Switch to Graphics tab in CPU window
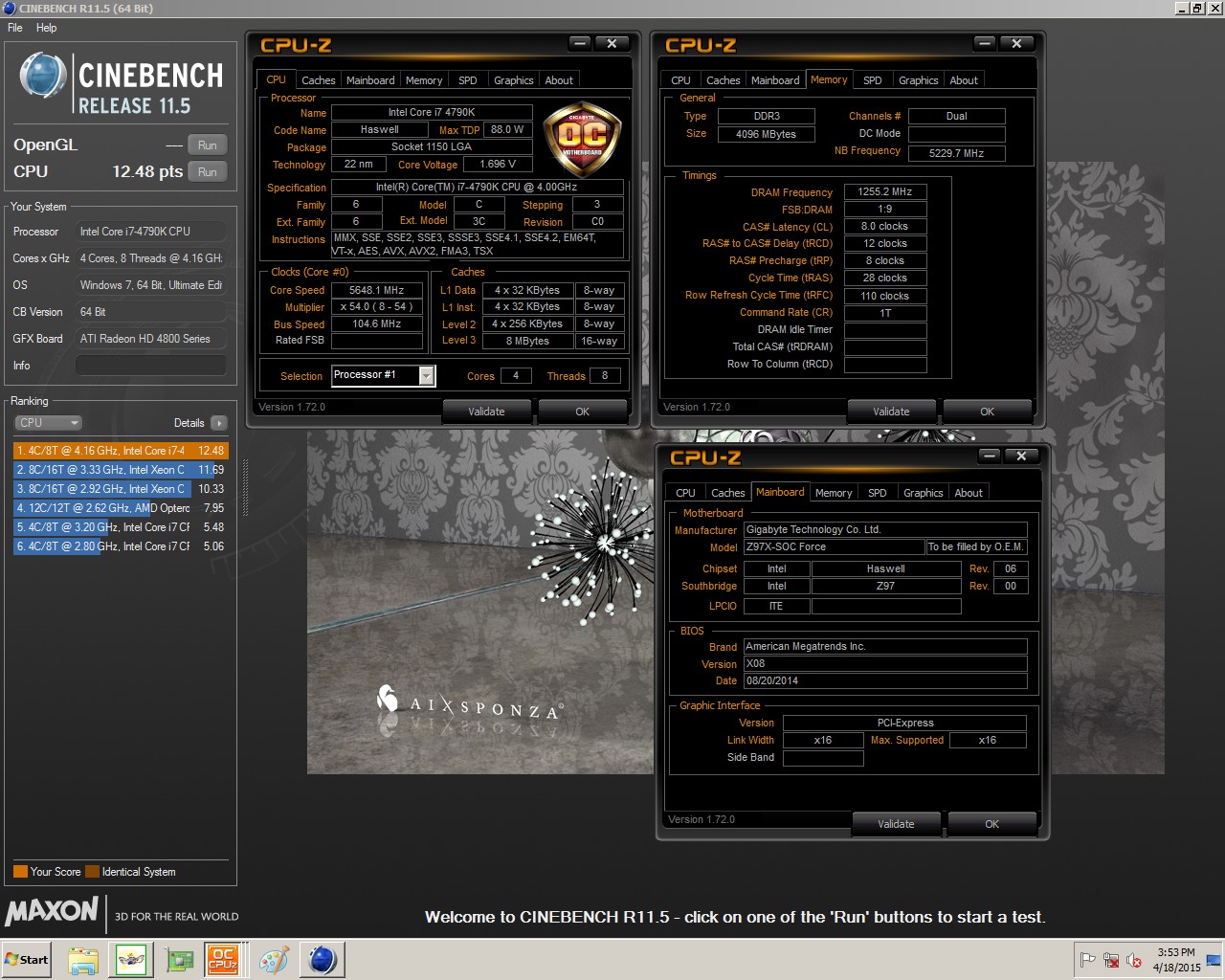 click(x=514, y=80)
